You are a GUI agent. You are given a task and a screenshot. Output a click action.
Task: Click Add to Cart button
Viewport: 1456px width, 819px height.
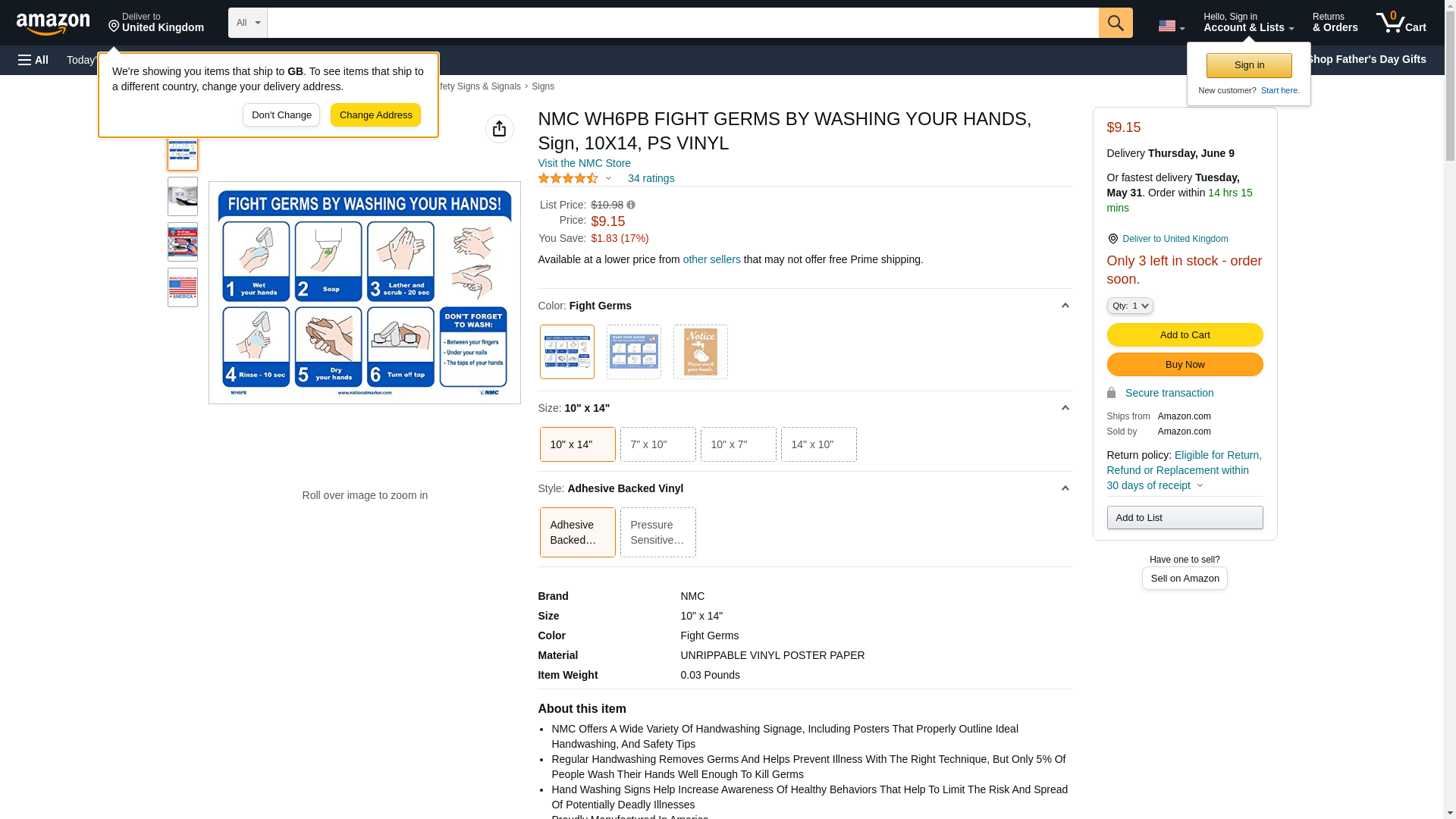pyautogui.click(x=1184, y=334)
